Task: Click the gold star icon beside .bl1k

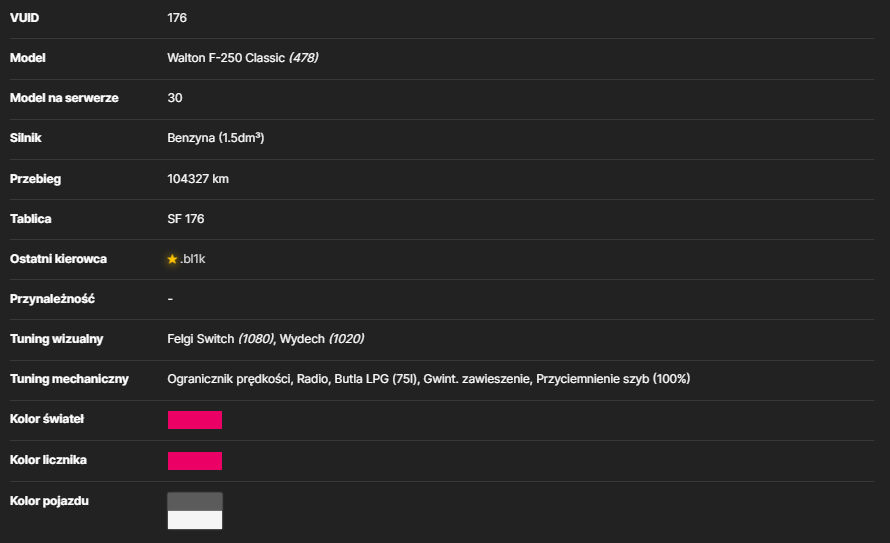Action: [x=172, y=259]
